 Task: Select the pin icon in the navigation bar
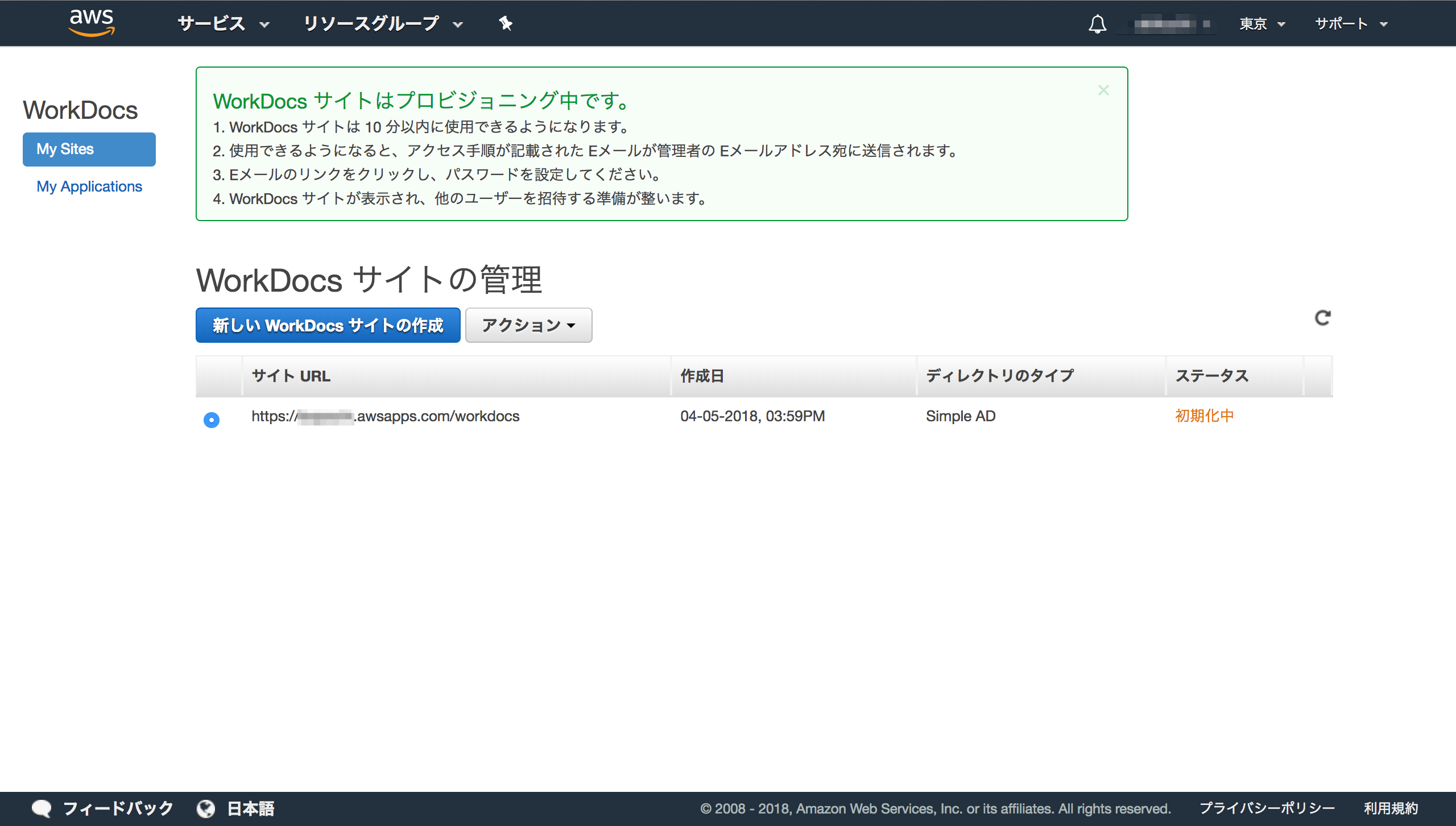[505, 23]
